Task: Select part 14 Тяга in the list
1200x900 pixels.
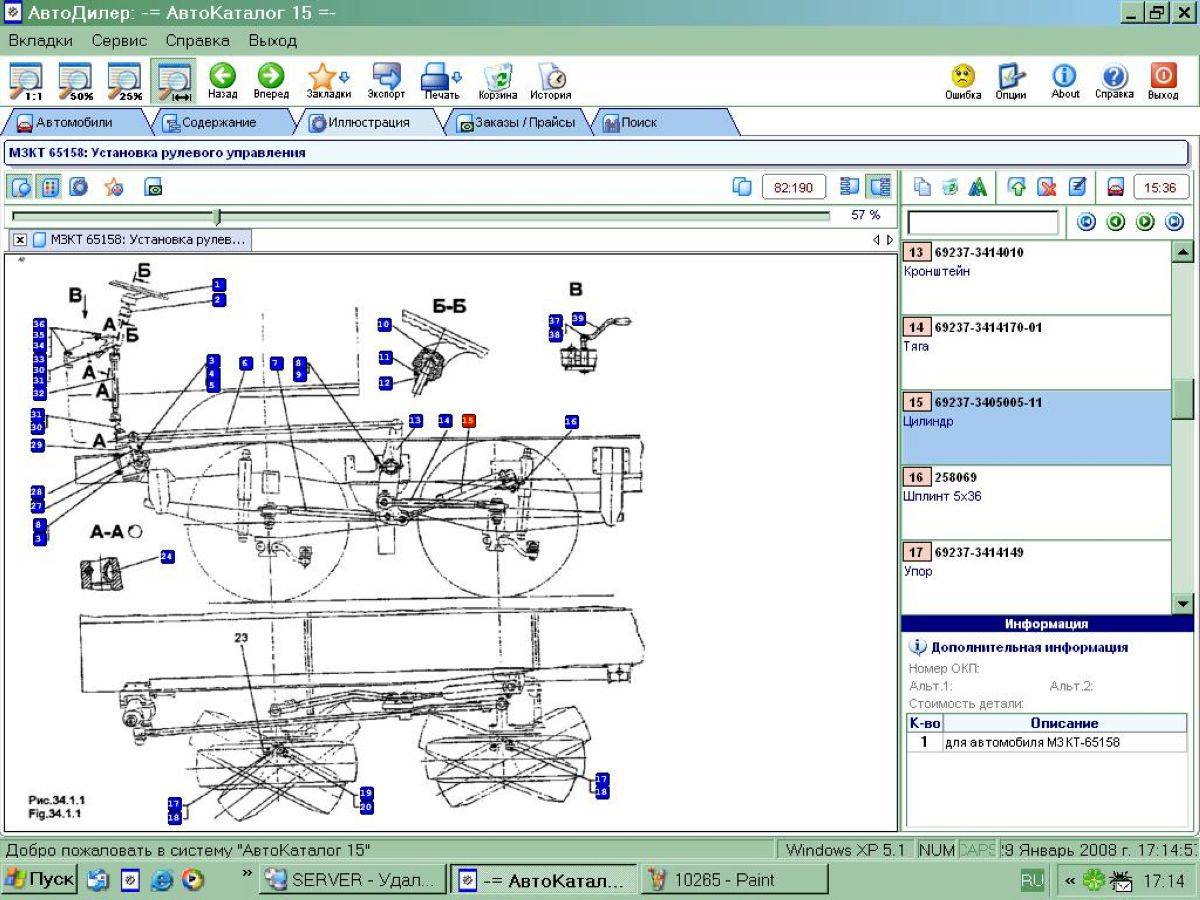Action: pos(1036,352)
